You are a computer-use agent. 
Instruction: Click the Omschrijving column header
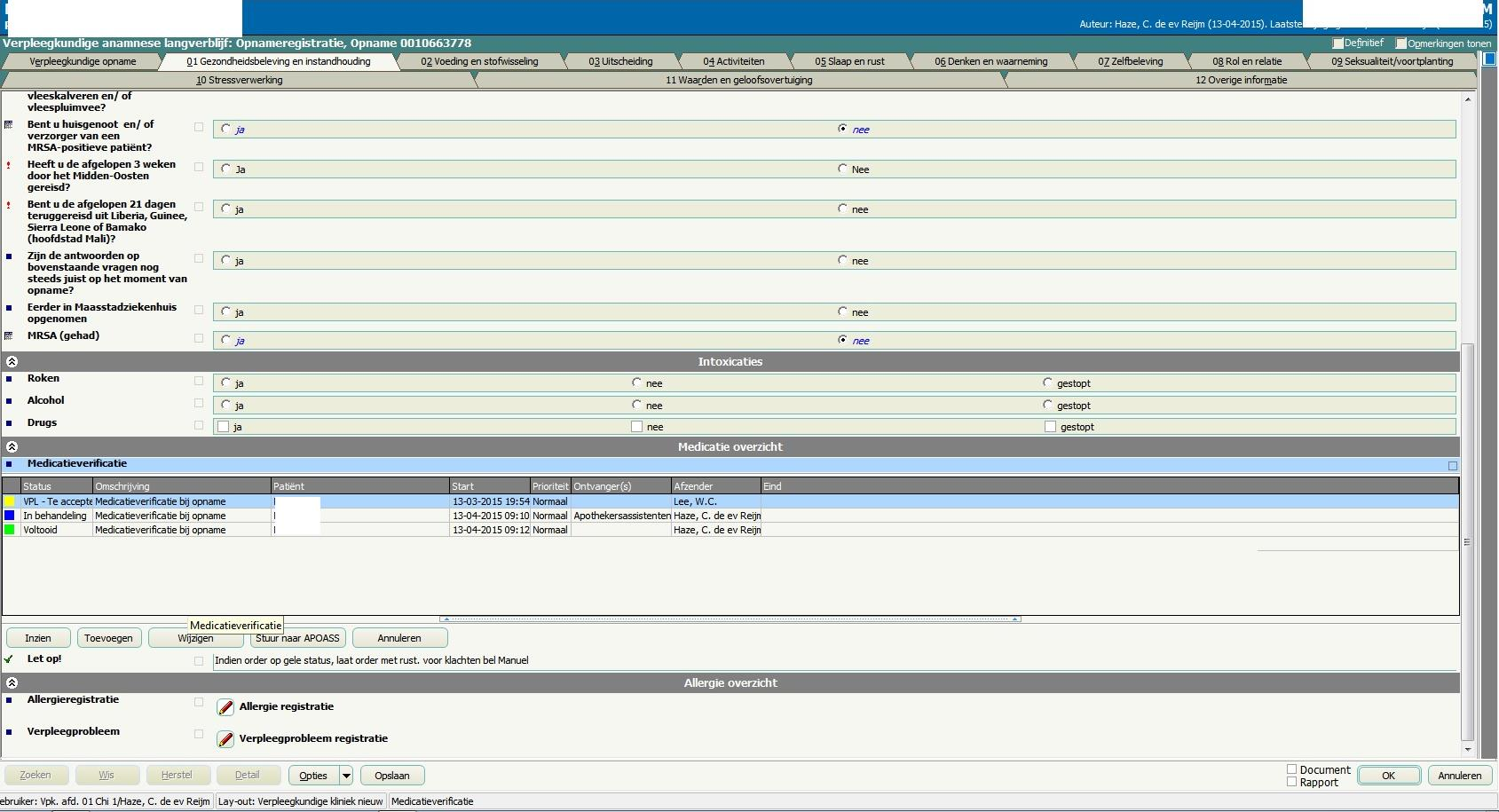pyautogui.click(x=182, y=486)
